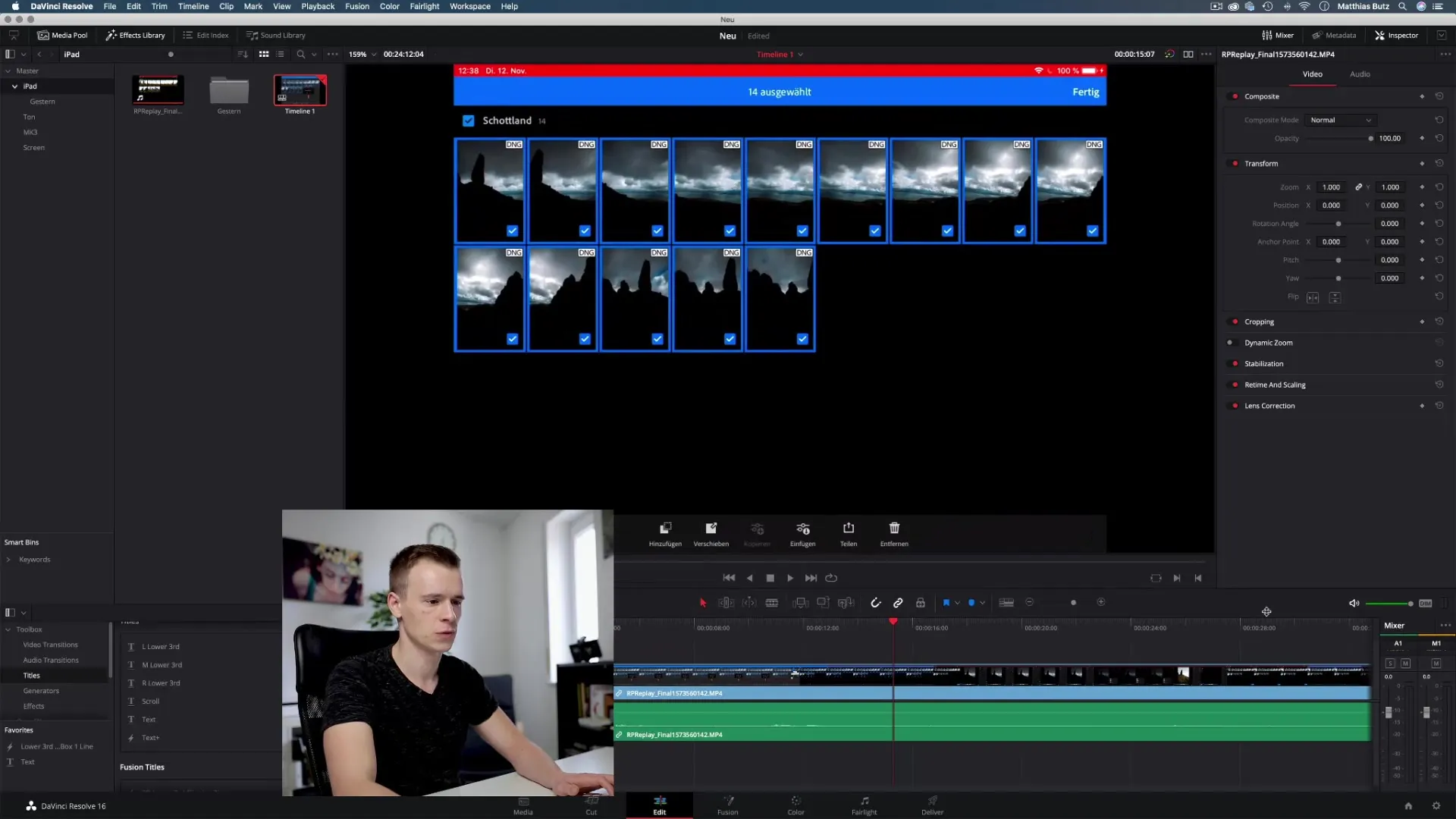The width and height of the screenshot is (1456, 819).
Task: Open the viewer zoom 159% dropdown
Action: point(362,55)
